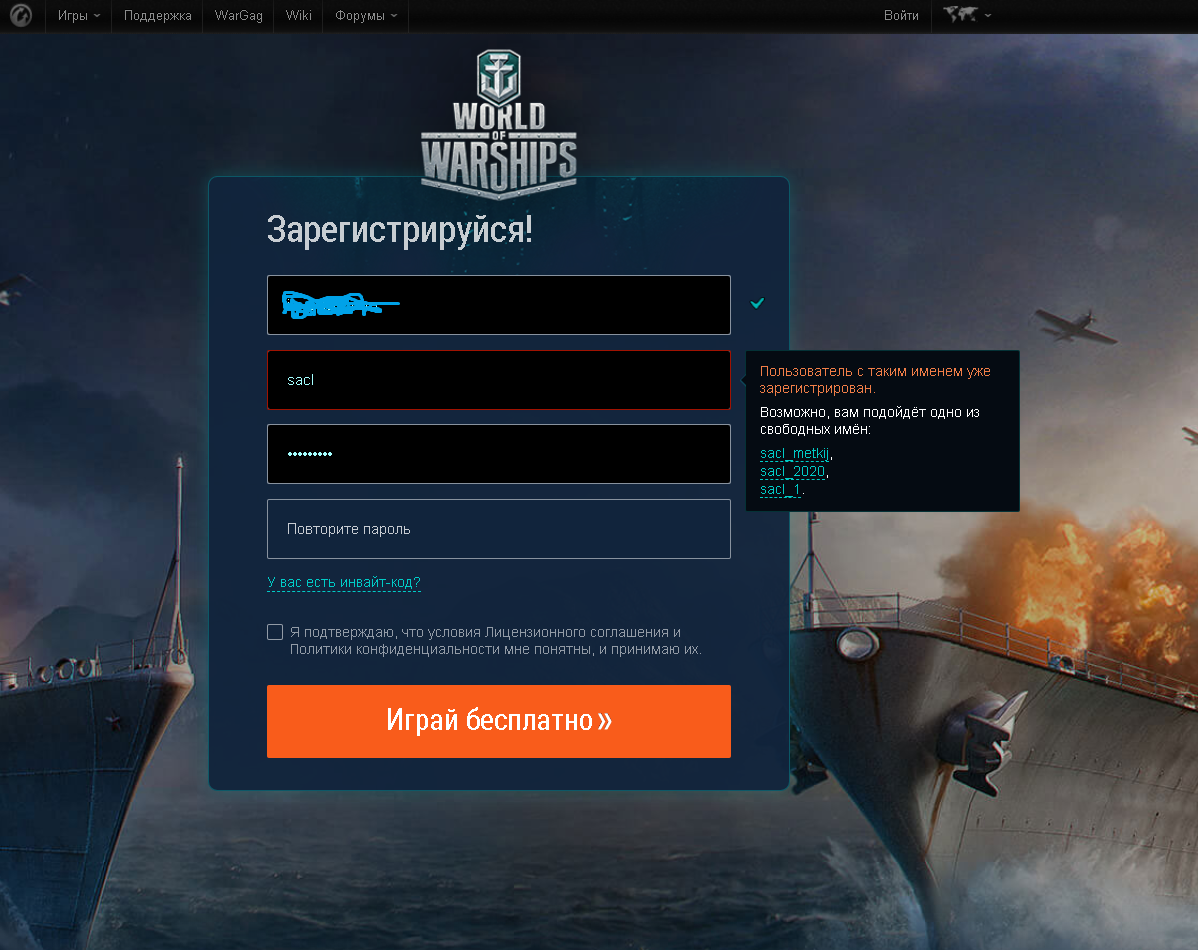Choose suggested name sacl_2020
1198x950 pixels.
pos(792,472)
